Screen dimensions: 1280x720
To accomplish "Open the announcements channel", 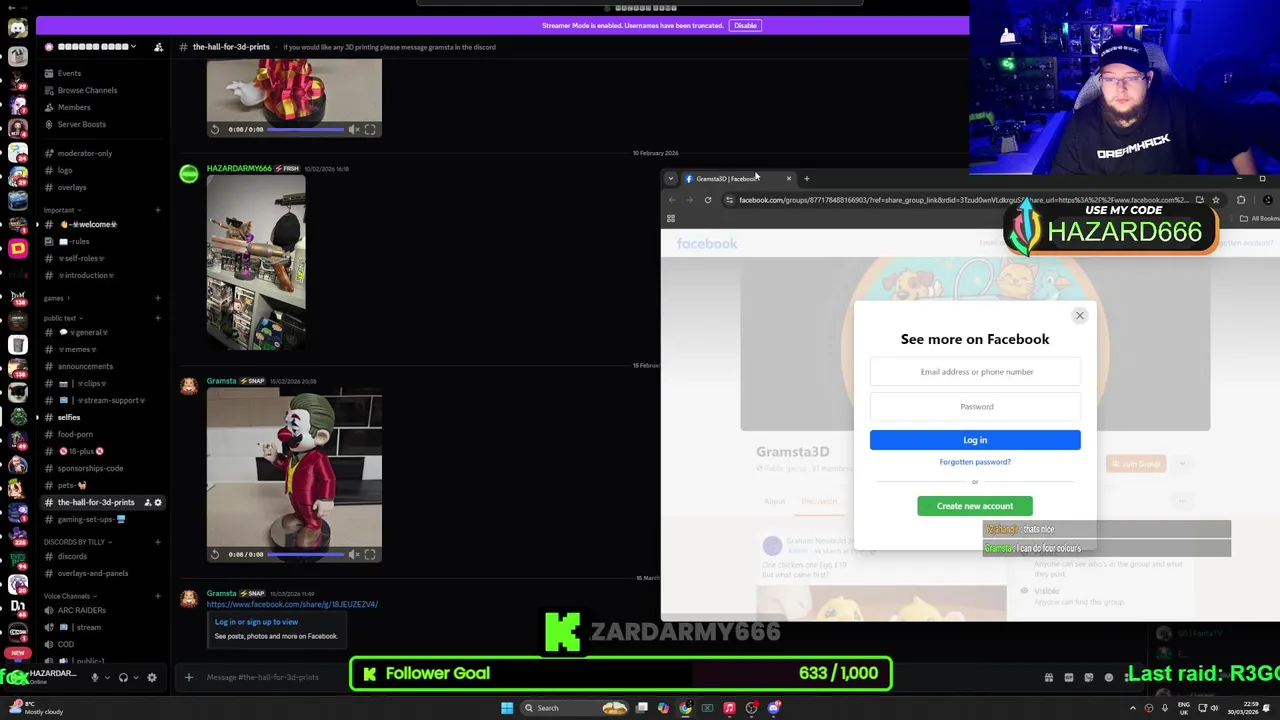I will click(x=85, y=366).
